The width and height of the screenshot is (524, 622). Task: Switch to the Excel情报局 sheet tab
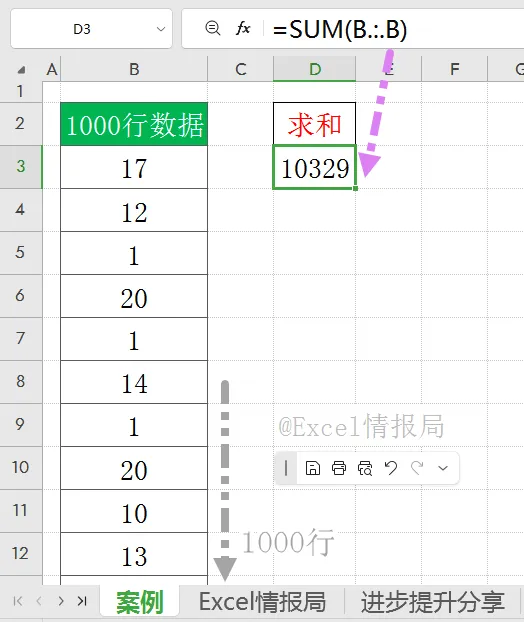[262, 602]
